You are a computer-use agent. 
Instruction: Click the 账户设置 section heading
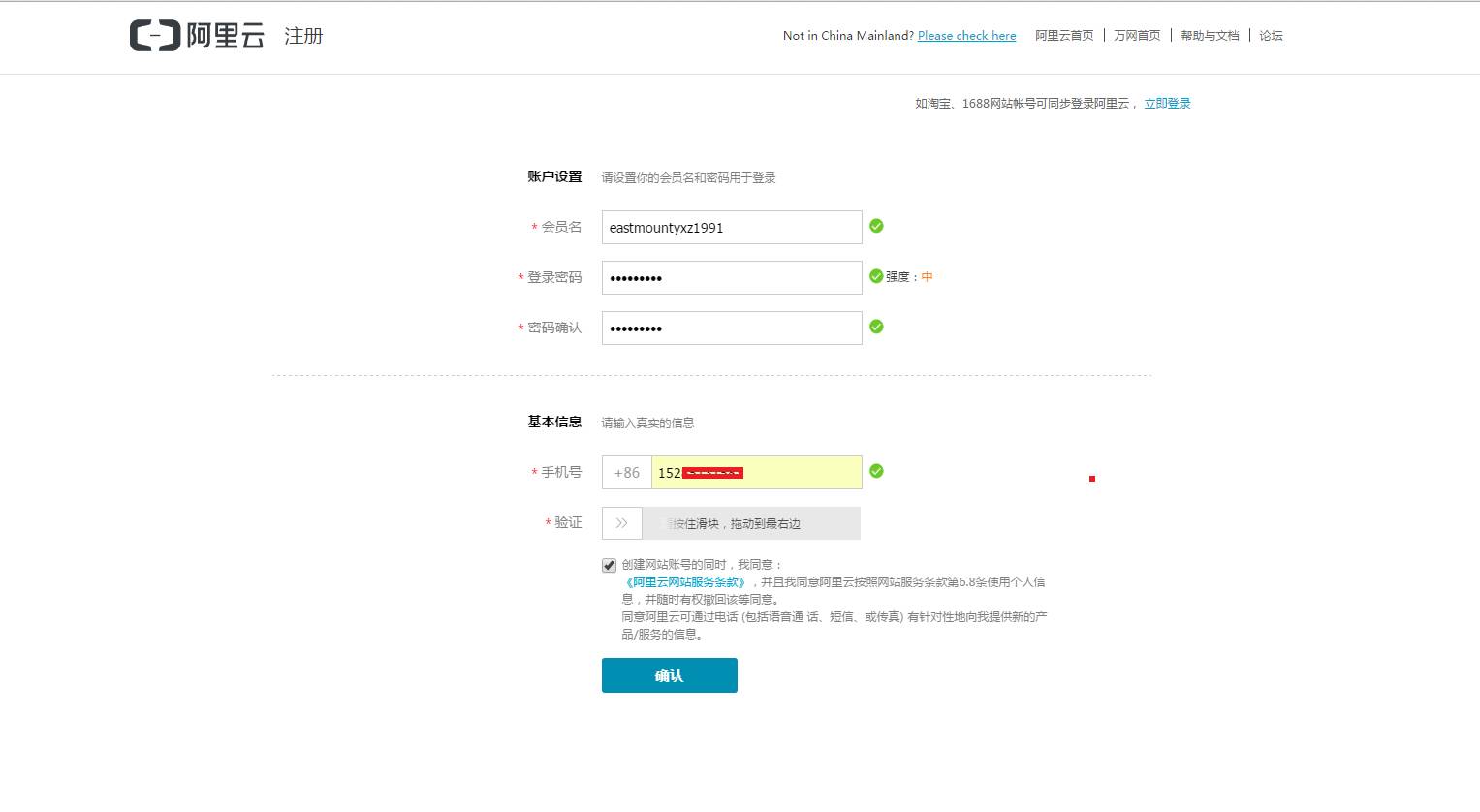point(554,176)
